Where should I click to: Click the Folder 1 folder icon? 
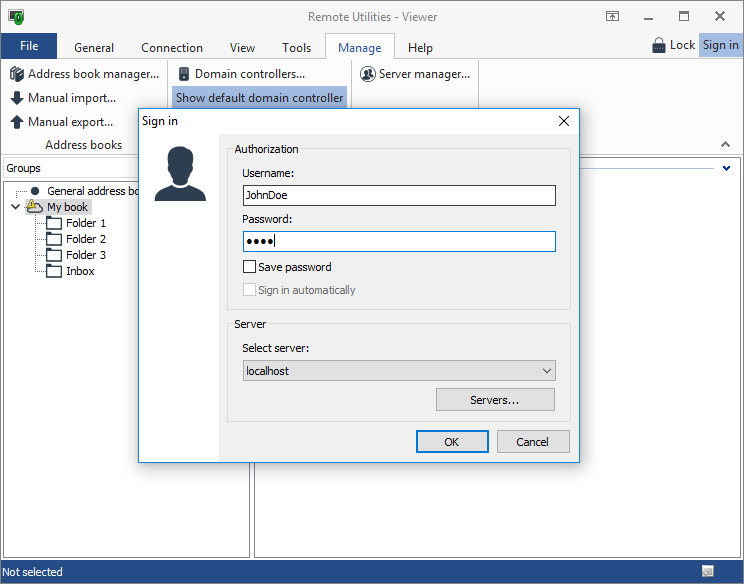(54, 223)
